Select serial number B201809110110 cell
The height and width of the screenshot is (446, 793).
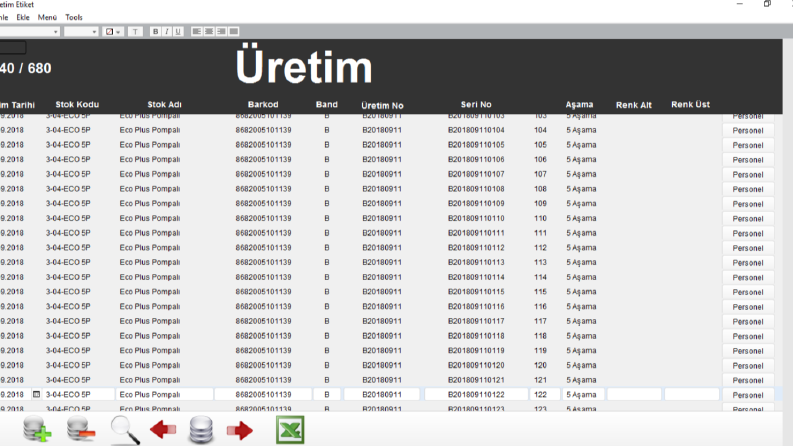click(476, 218)
